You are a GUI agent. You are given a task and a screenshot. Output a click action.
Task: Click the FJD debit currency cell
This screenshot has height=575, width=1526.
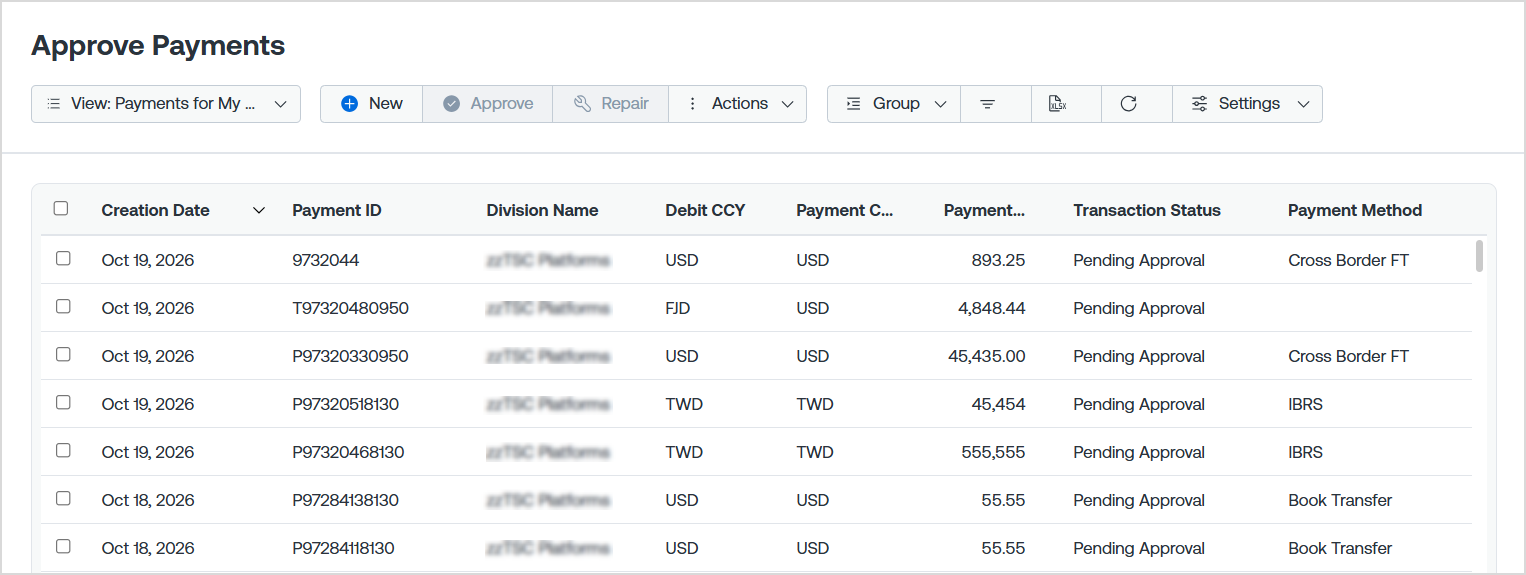tap(678, 309)
